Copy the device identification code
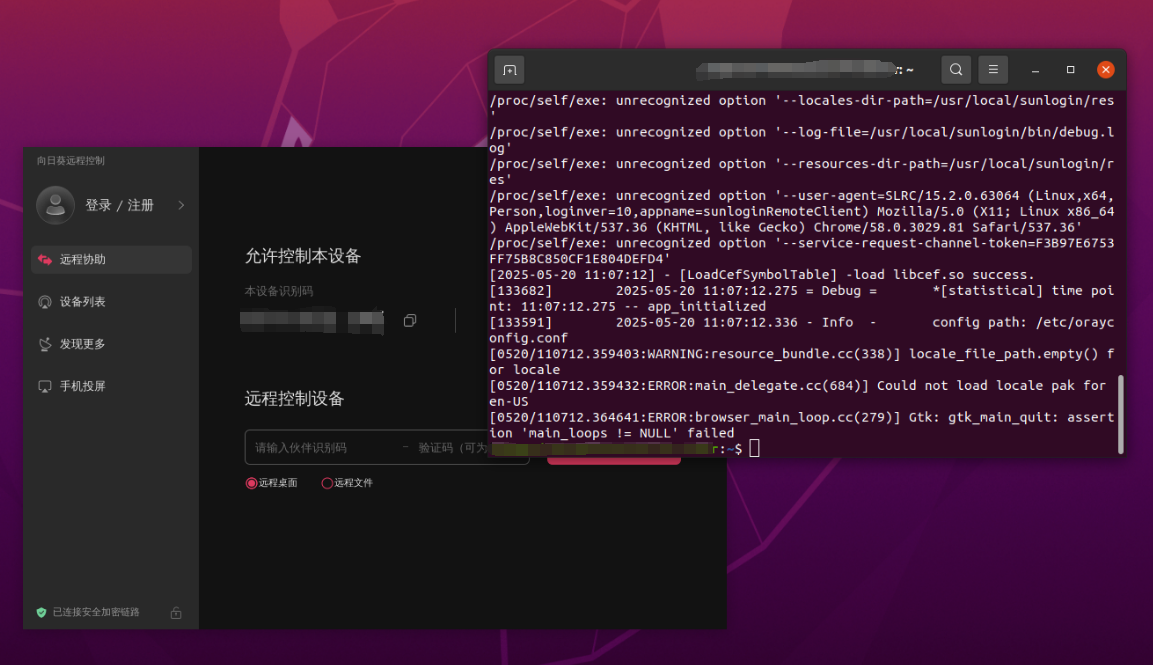 click(x=410, y=321)
